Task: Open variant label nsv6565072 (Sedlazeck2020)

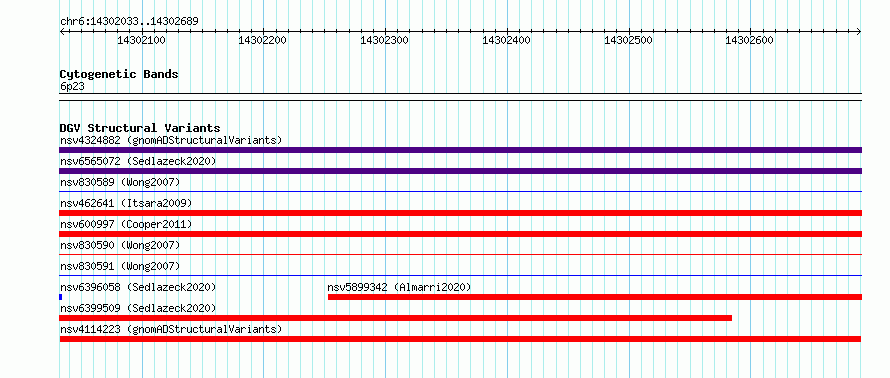Action: click(x=138, y=161)
